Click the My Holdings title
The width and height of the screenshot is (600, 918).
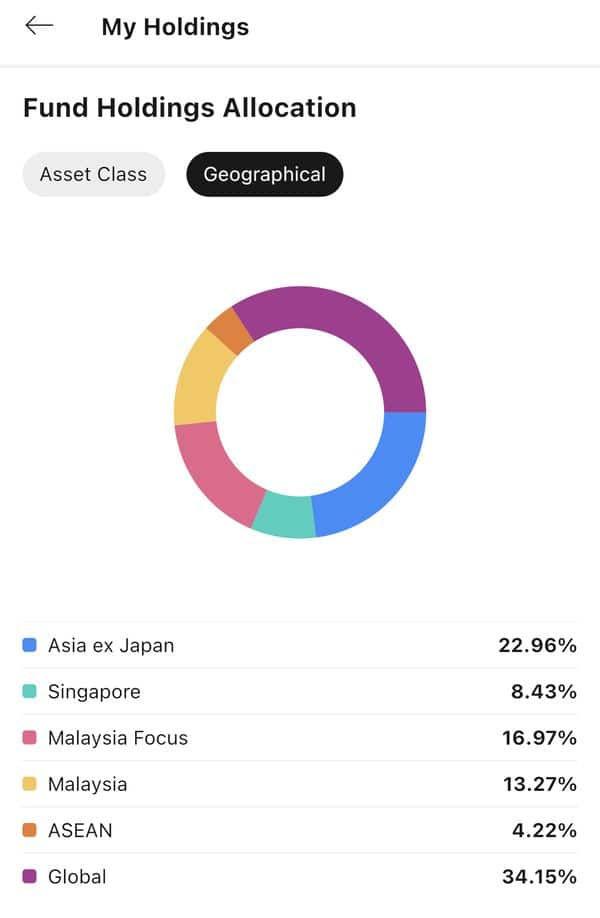[175, 27]
